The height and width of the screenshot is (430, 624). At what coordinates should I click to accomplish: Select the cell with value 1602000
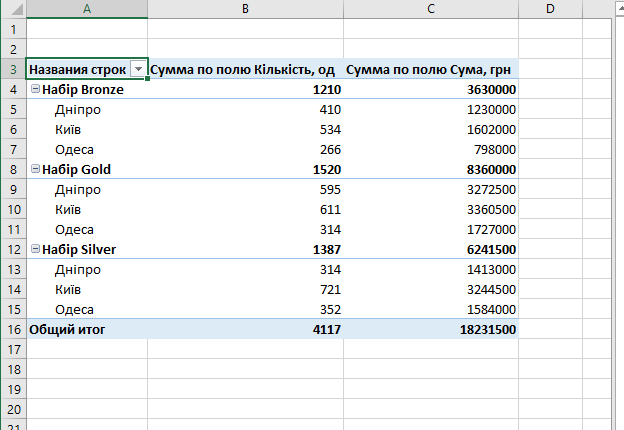(431, 129)
